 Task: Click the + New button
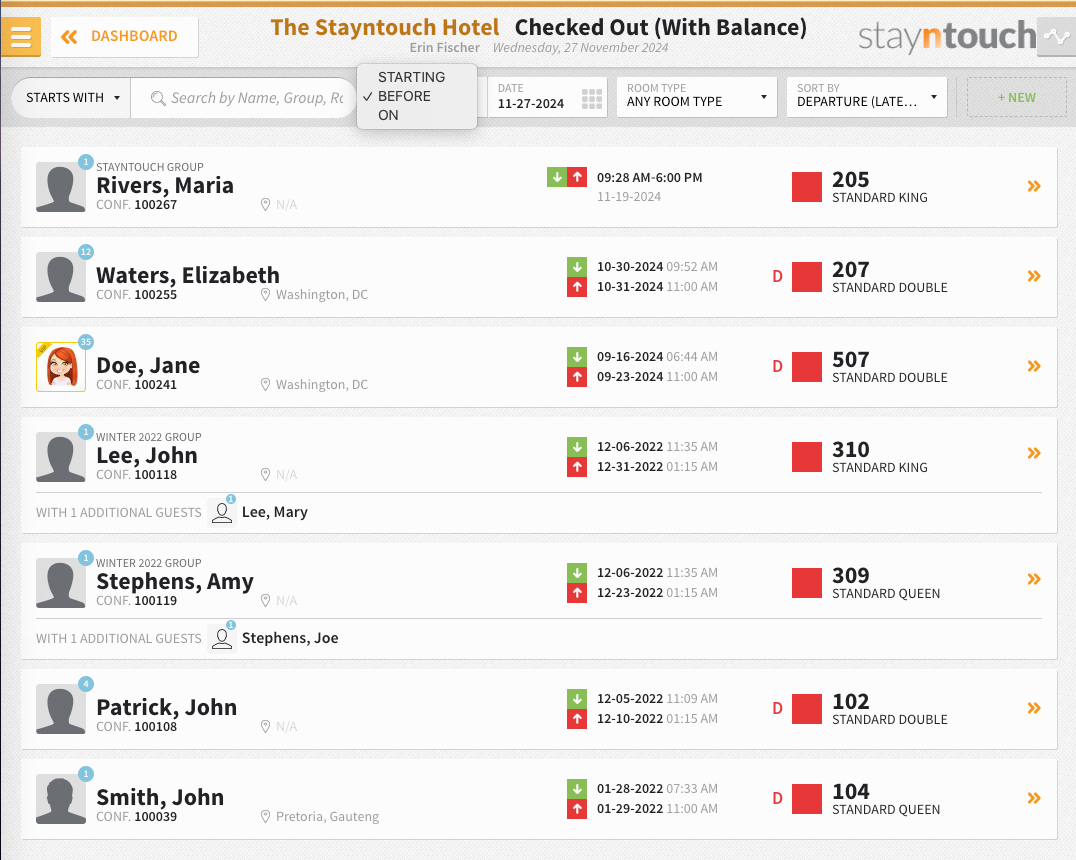click(1016, 97)
